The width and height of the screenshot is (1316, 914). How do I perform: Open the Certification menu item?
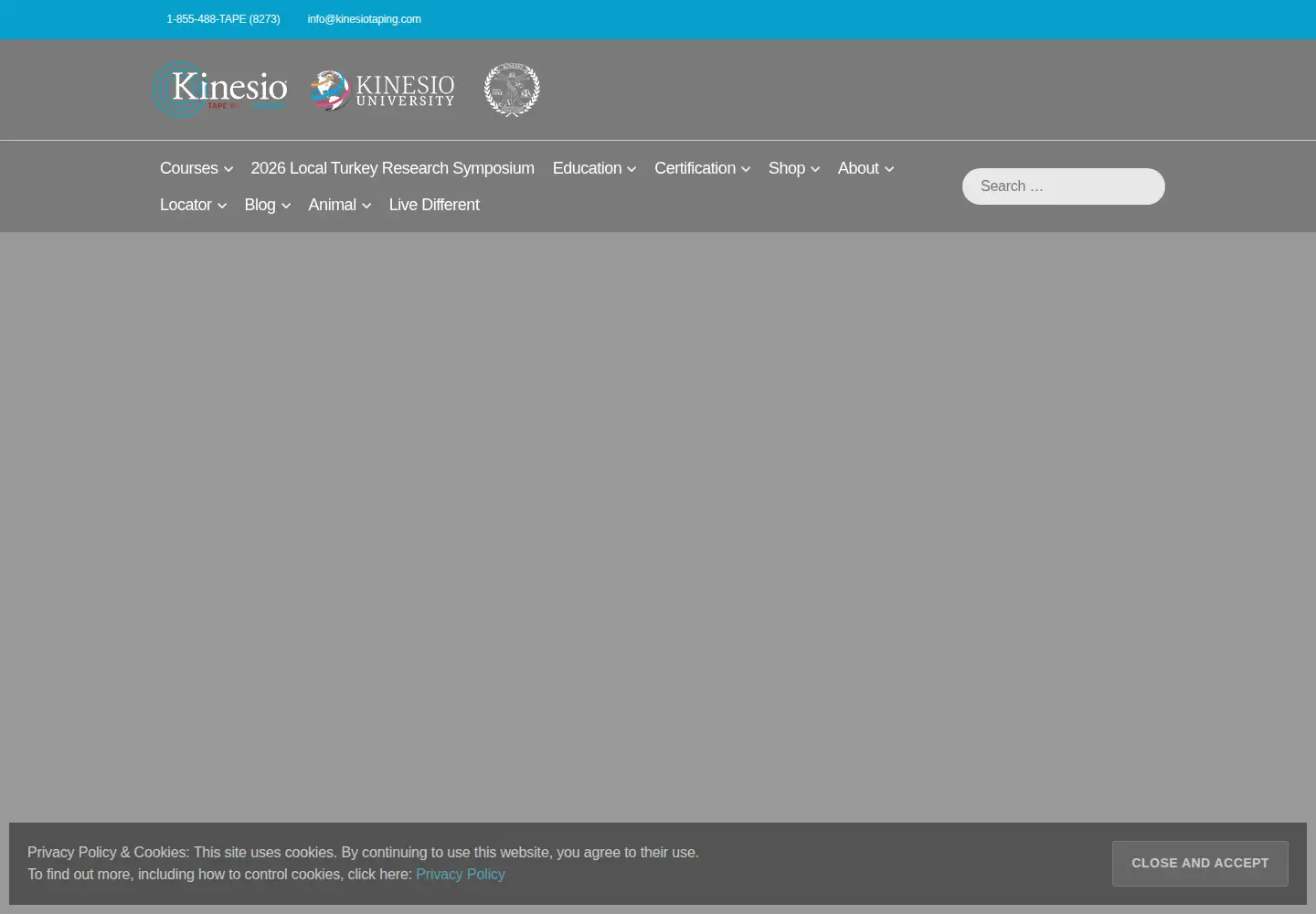click(x=695, y=168)
